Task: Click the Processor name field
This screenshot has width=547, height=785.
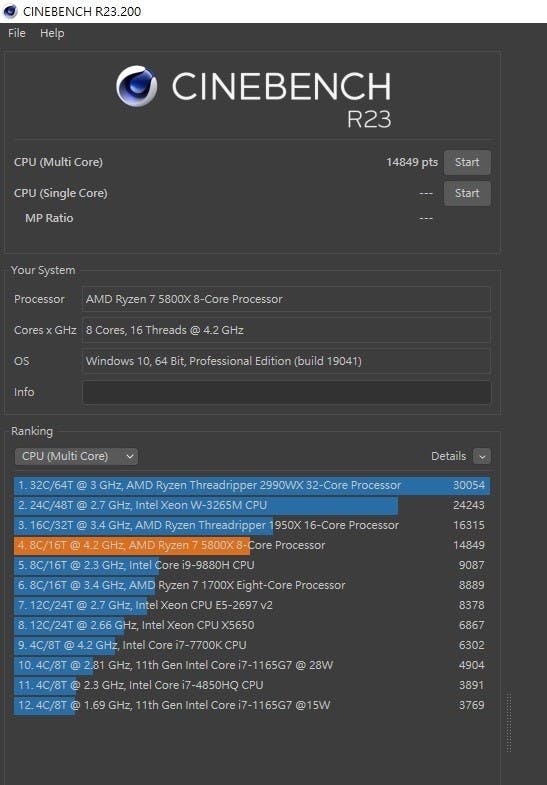Action: pos(286,299)
